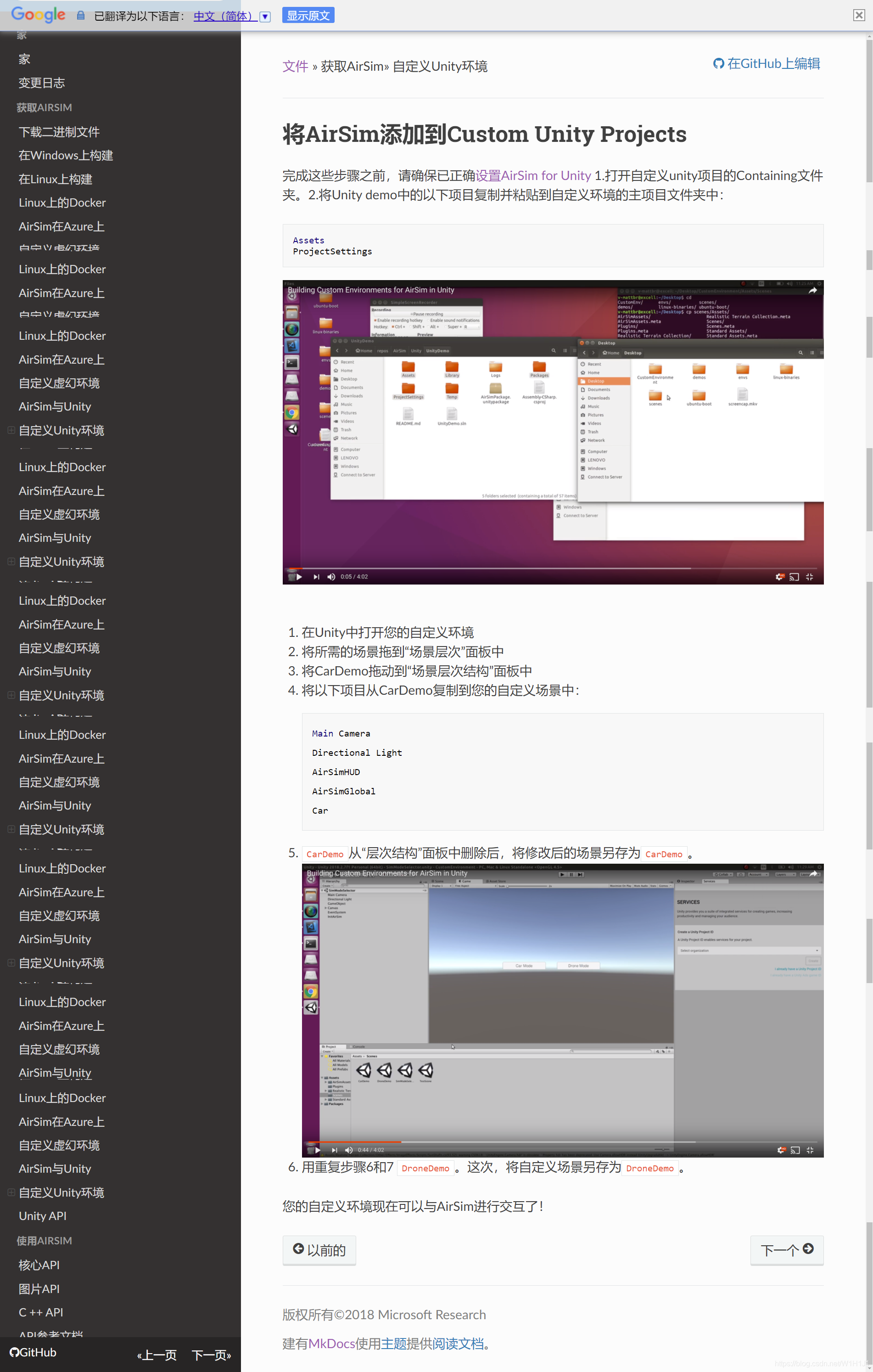
Task: Go to next page via 下一个 button
Action: pyautogui.click(x=786, y=1250)
